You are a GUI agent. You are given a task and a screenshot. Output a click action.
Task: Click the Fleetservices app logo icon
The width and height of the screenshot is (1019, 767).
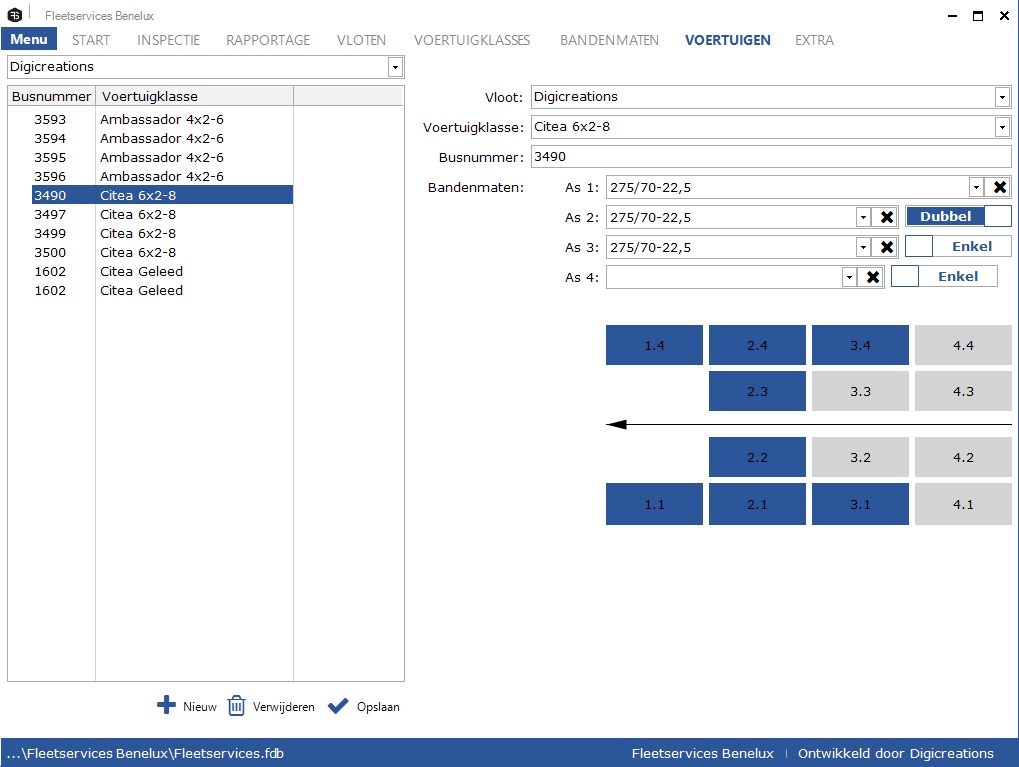(15, 16)
